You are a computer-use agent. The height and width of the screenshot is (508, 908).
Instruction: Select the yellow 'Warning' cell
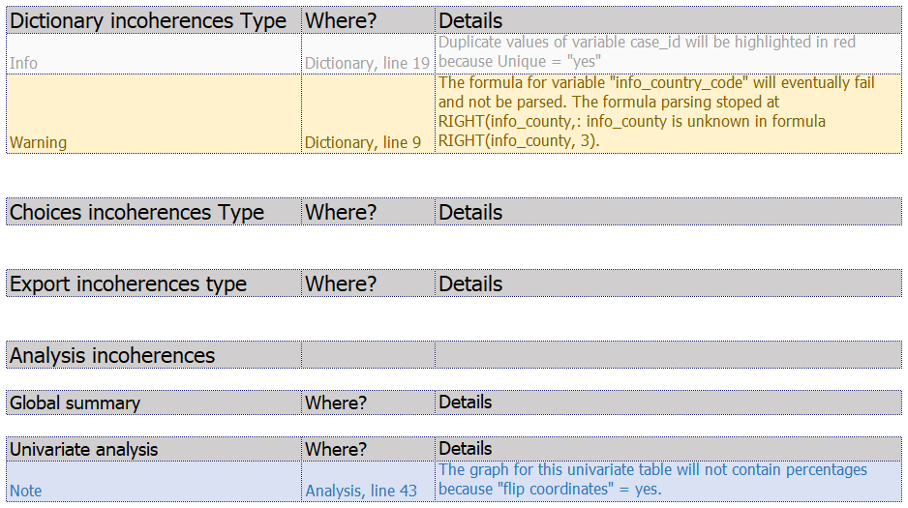click(154, 114)
